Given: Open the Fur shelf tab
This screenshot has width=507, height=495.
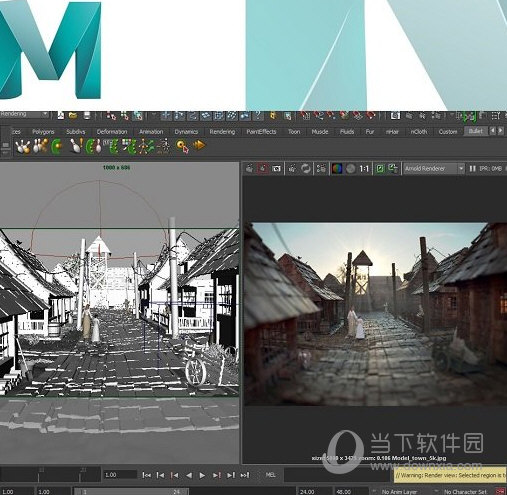Looking at the screenshot, I should pyautogui.click(x=370, y=132).
